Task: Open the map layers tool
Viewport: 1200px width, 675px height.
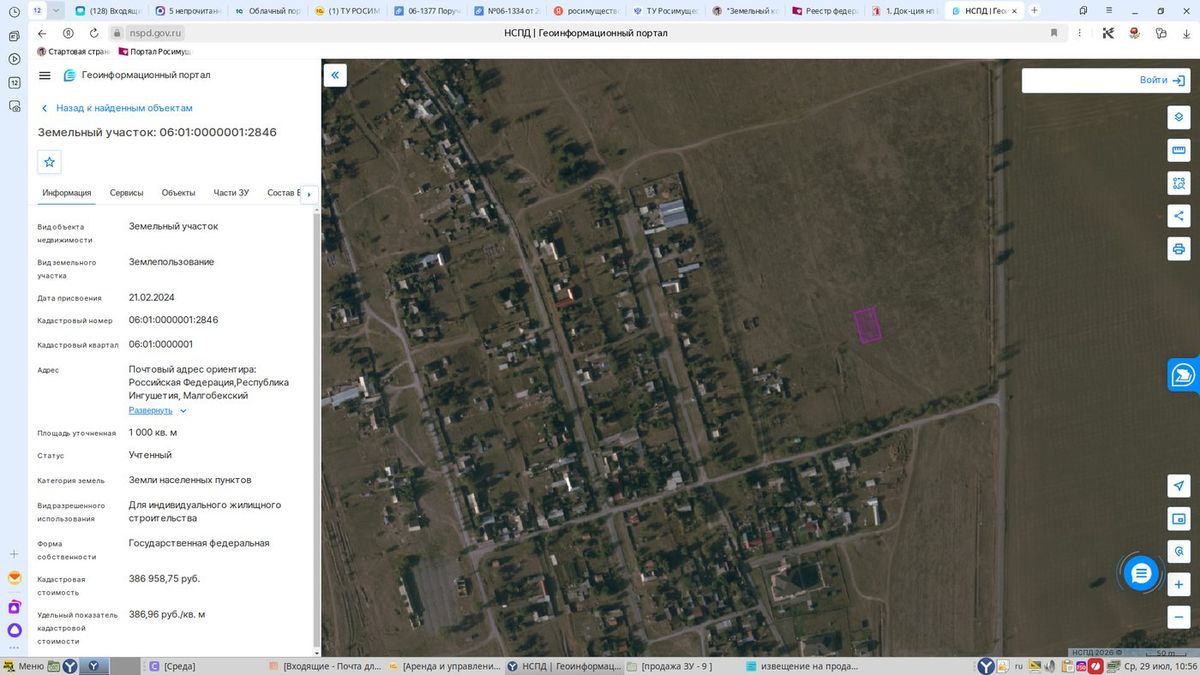Action: click(x=1179, y=117)
